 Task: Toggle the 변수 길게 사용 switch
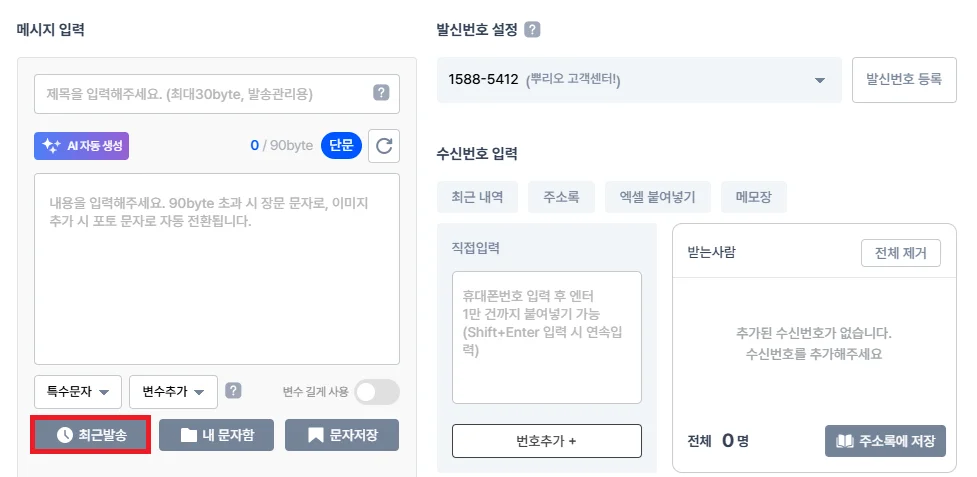[x=377, y=392]
